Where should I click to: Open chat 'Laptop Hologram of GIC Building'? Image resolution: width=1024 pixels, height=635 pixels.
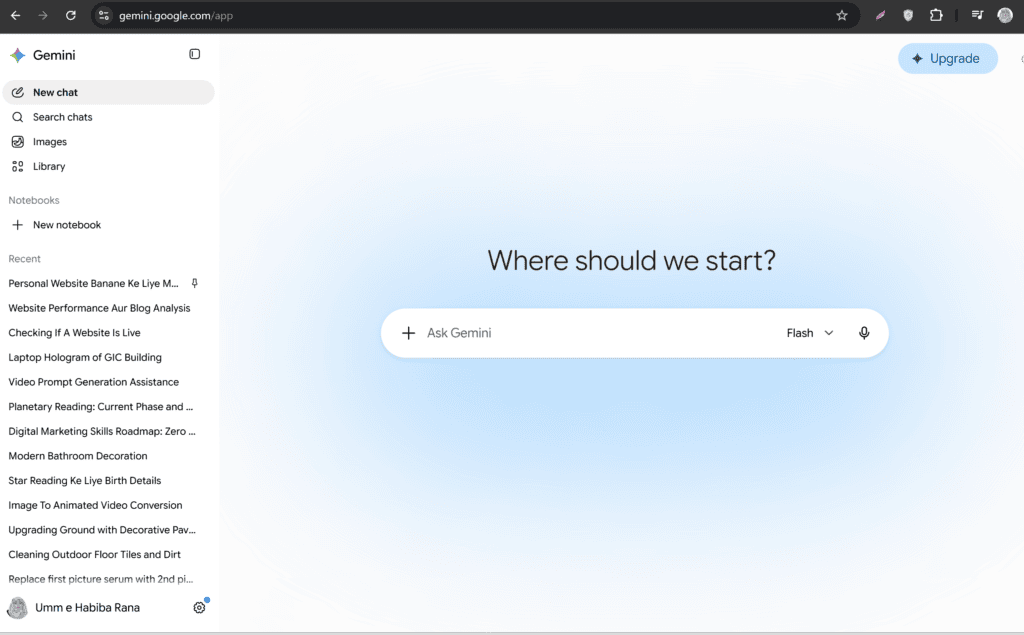[85, 357]
